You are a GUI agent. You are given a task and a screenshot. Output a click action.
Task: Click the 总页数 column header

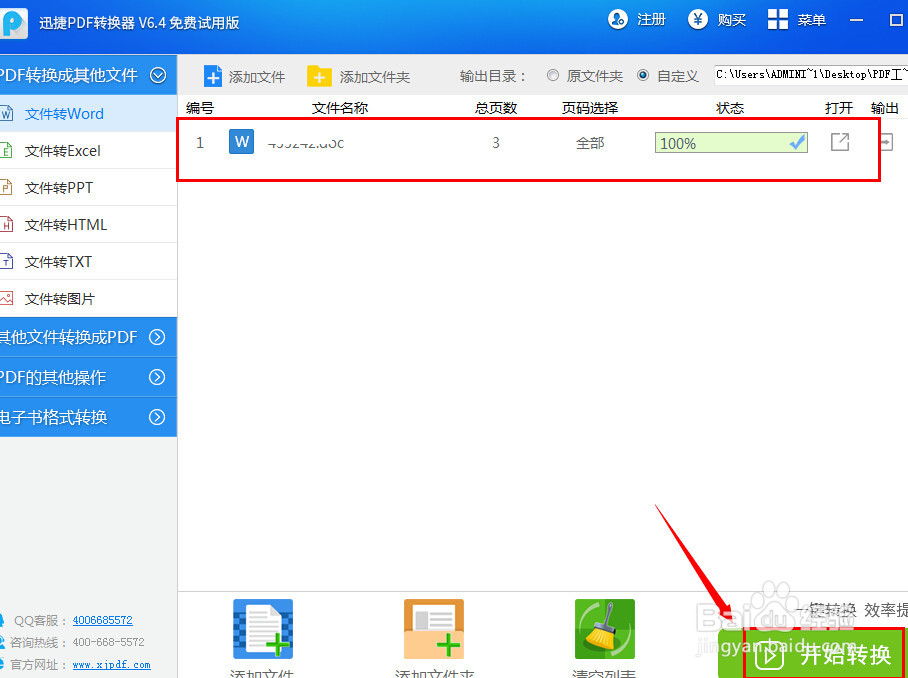click(496, 108)
